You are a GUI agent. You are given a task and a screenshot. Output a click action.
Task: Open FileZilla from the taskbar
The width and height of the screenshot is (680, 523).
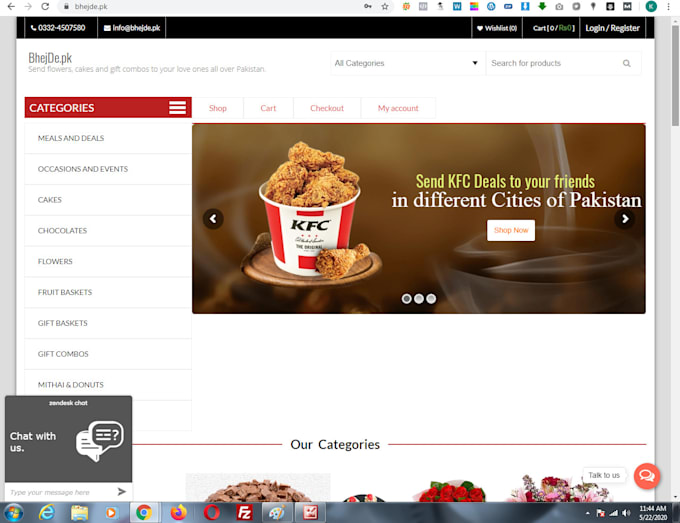(x=245, y=513)
